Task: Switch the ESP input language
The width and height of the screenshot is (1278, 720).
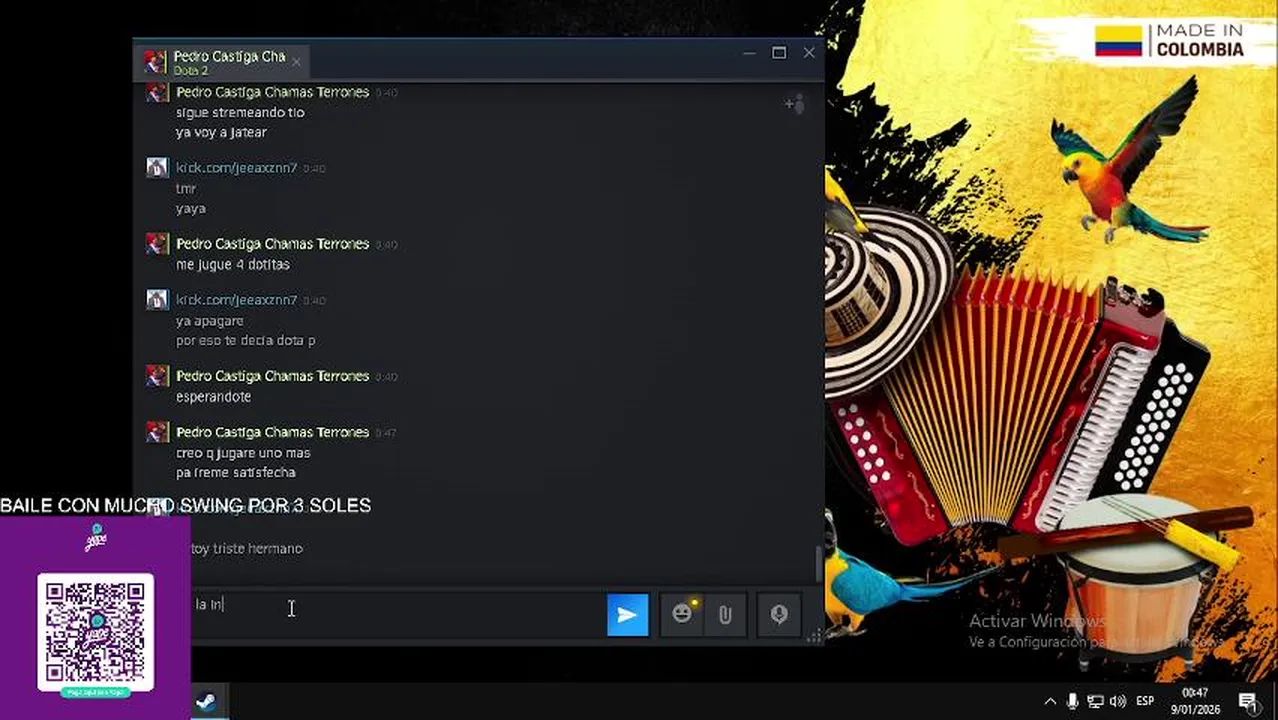Action: pos(1145,701)
